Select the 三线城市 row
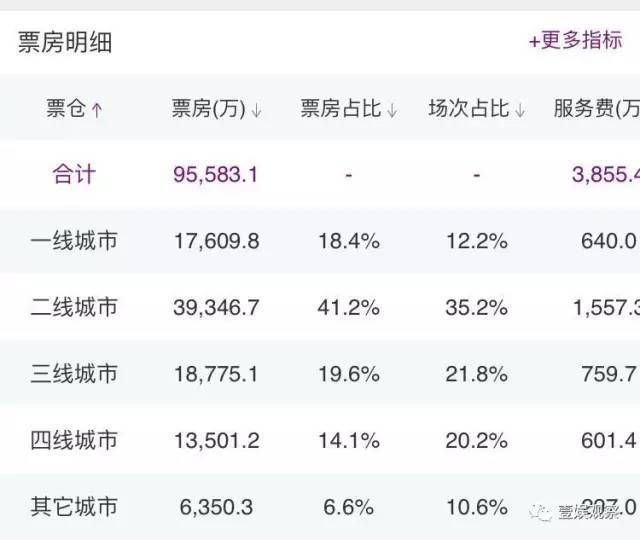 tap(320, 373)
